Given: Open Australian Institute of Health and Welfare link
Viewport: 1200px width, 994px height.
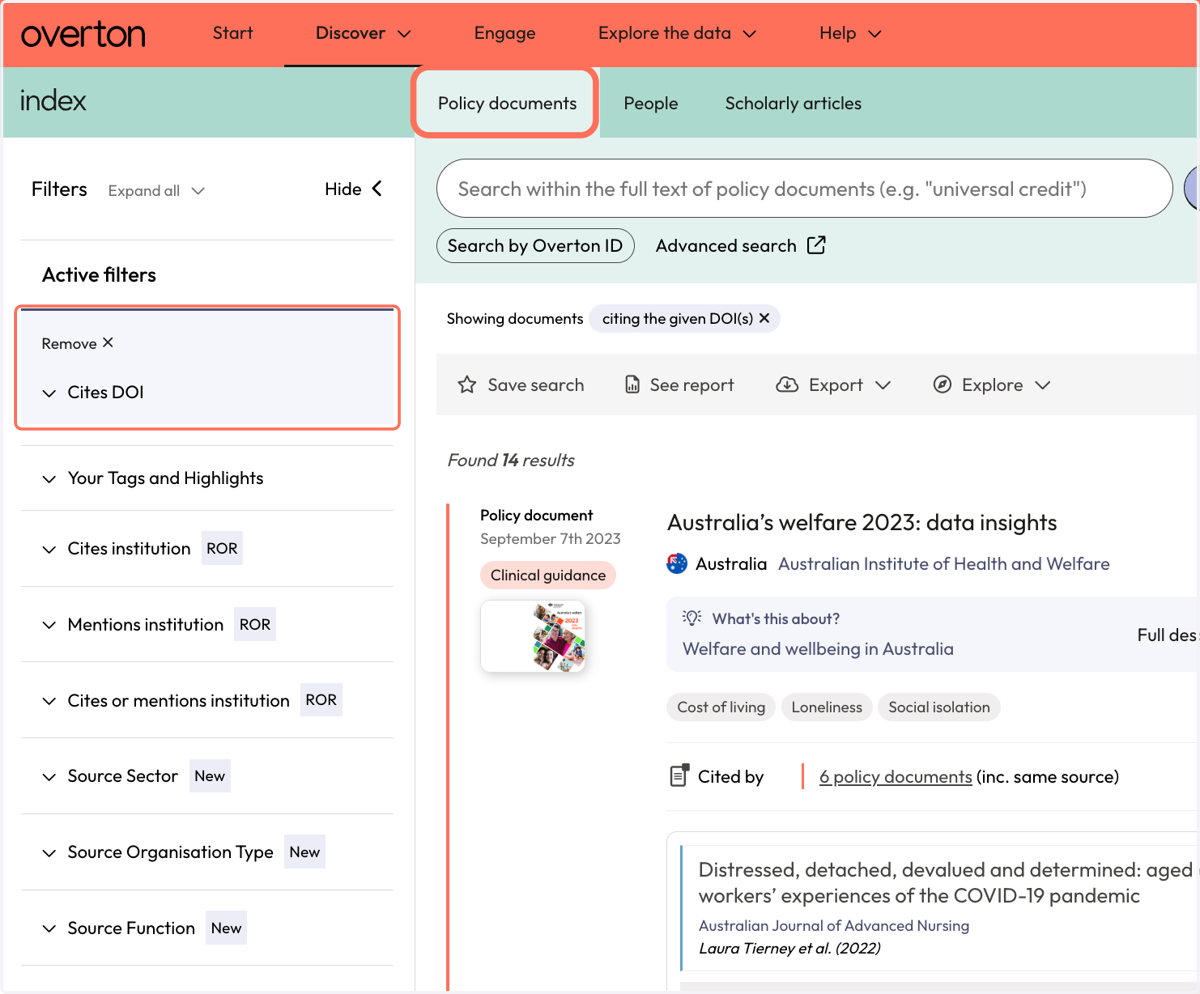Looking at the screenshot, I should pyautogui.click(x=944, y=564).
